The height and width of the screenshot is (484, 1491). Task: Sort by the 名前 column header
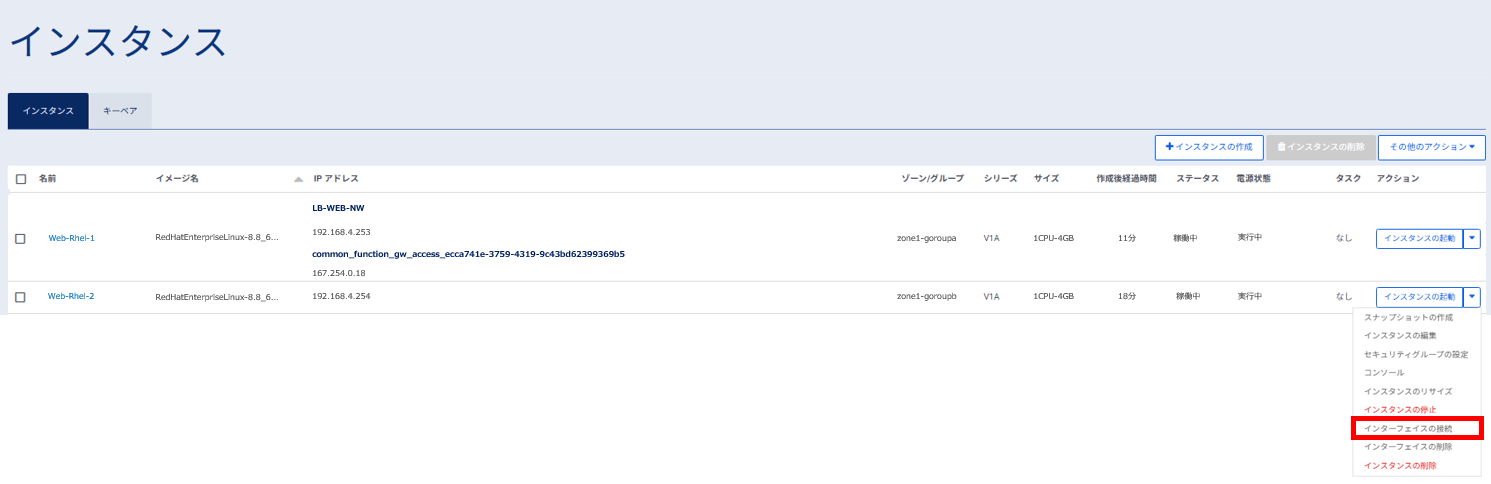tap(48, 178)
